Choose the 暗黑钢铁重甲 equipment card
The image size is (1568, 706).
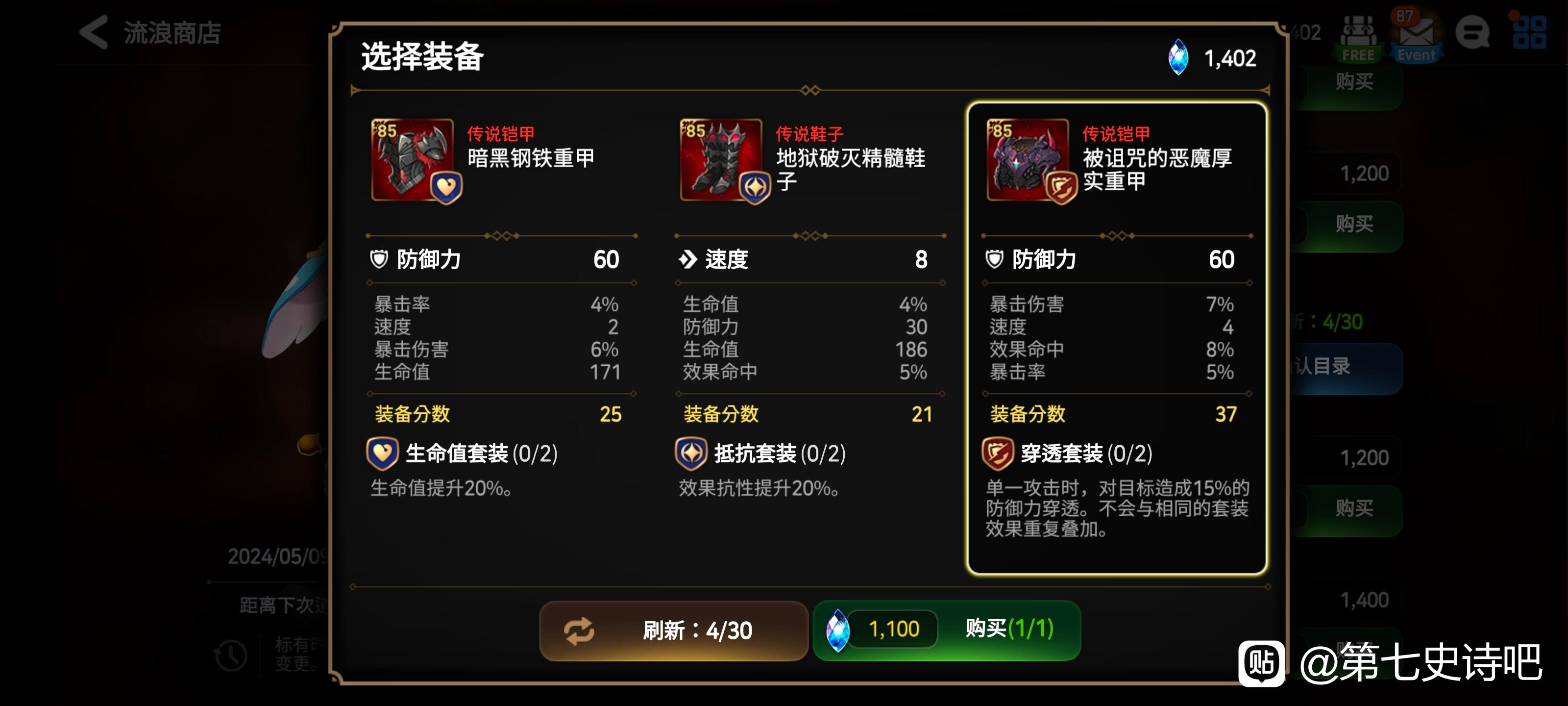pos(502,339)
